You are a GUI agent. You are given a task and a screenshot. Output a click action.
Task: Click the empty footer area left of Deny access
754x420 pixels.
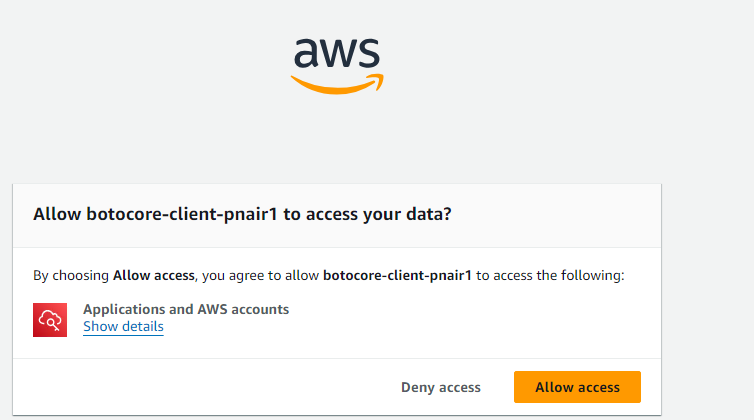(x=200, y=387)
